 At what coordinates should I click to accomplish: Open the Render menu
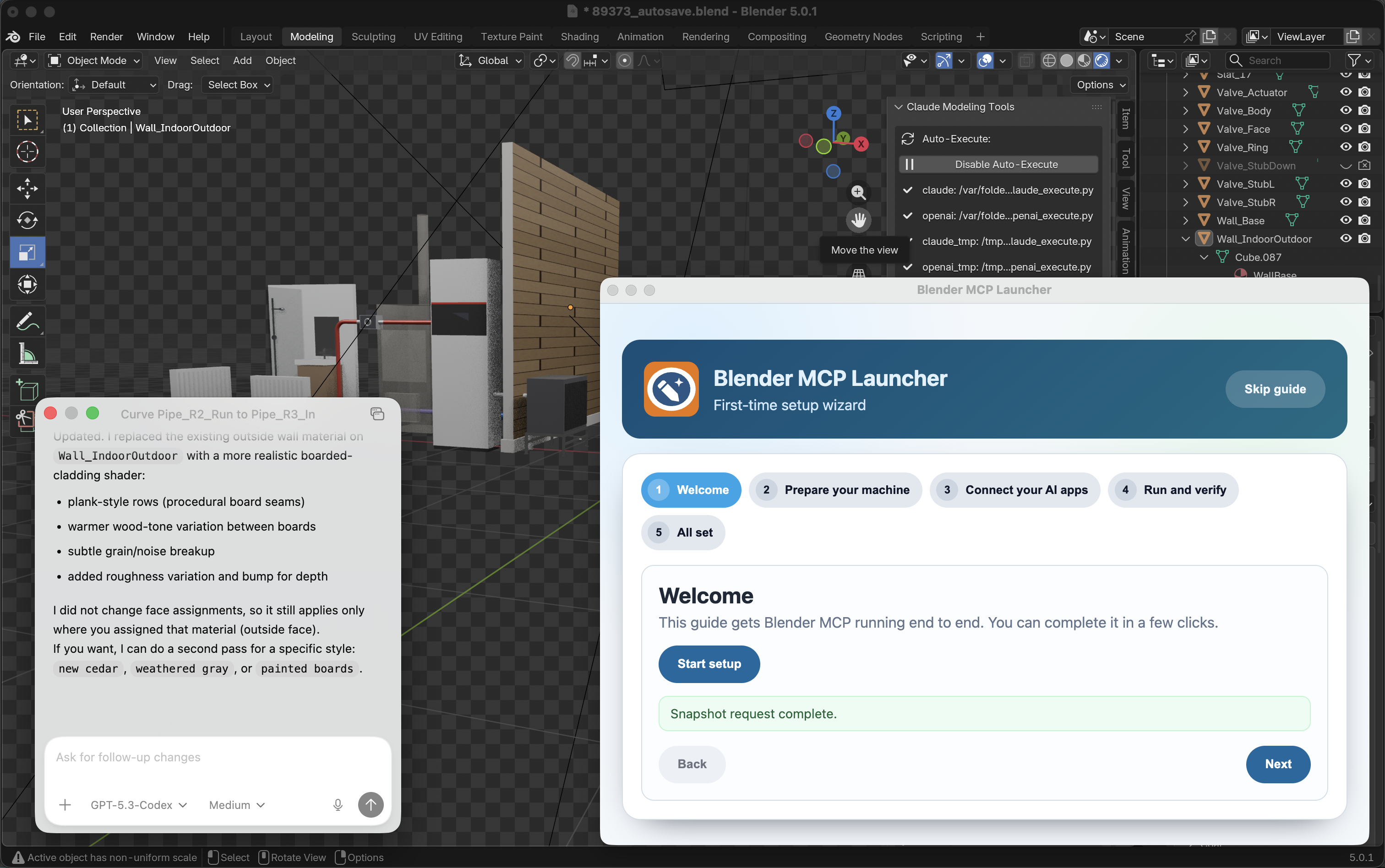(106, 37)
